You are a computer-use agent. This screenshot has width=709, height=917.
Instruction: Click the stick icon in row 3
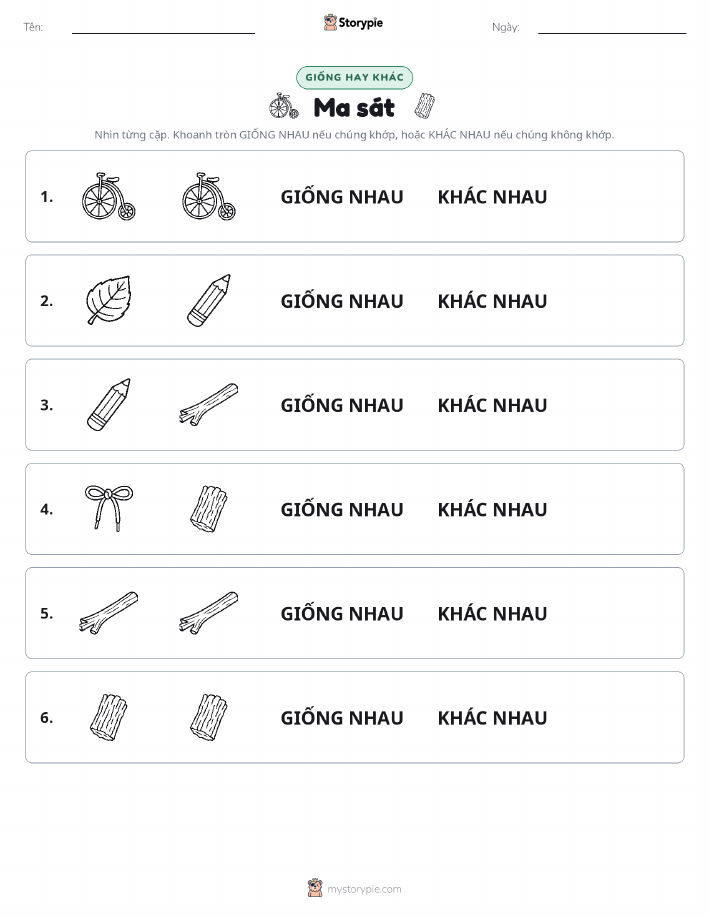click(x=209, y=404)
